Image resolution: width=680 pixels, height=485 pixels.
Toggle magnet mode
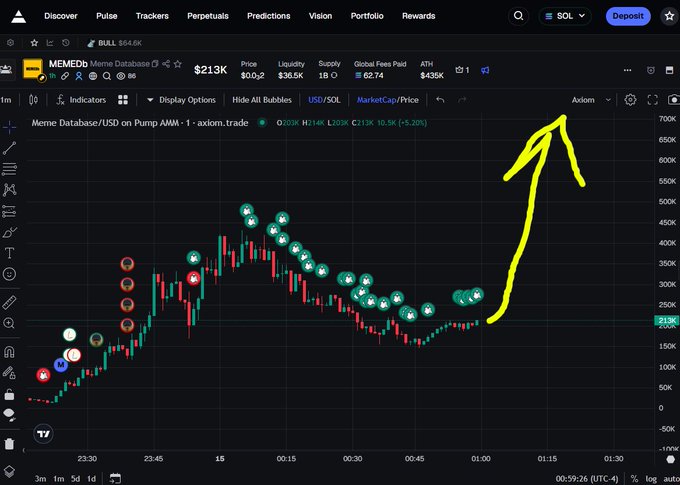click(x=9, y=351)
